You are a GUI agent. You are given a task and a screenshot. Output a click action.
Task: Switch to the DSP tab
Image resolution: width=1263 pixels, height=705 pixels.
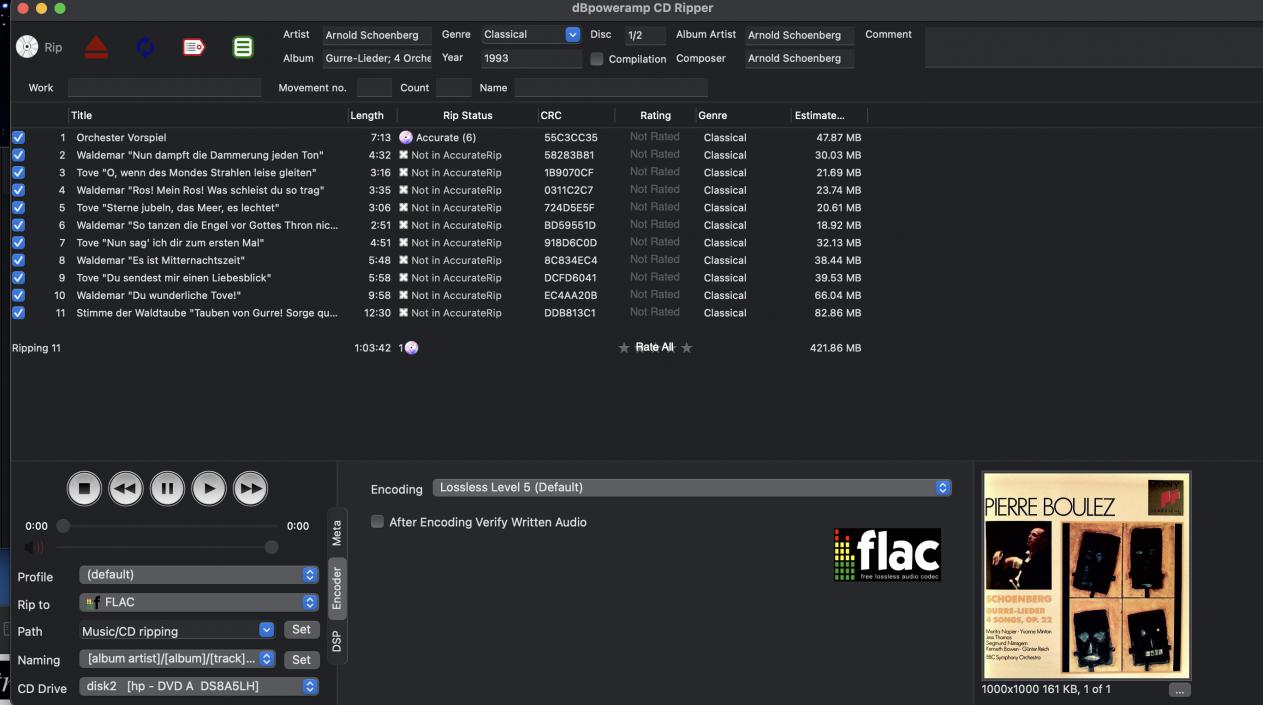pyautogui.click(x=337, y=641)
